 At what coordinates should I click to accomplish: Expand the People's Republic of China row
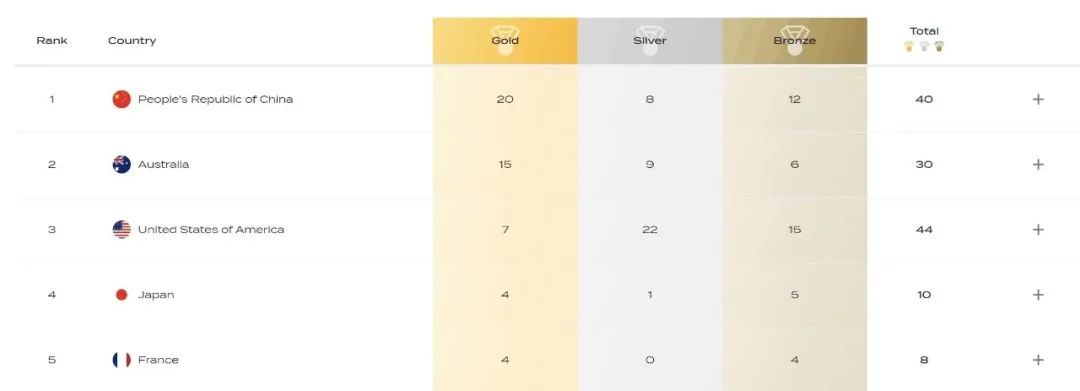click(1038, 99)
